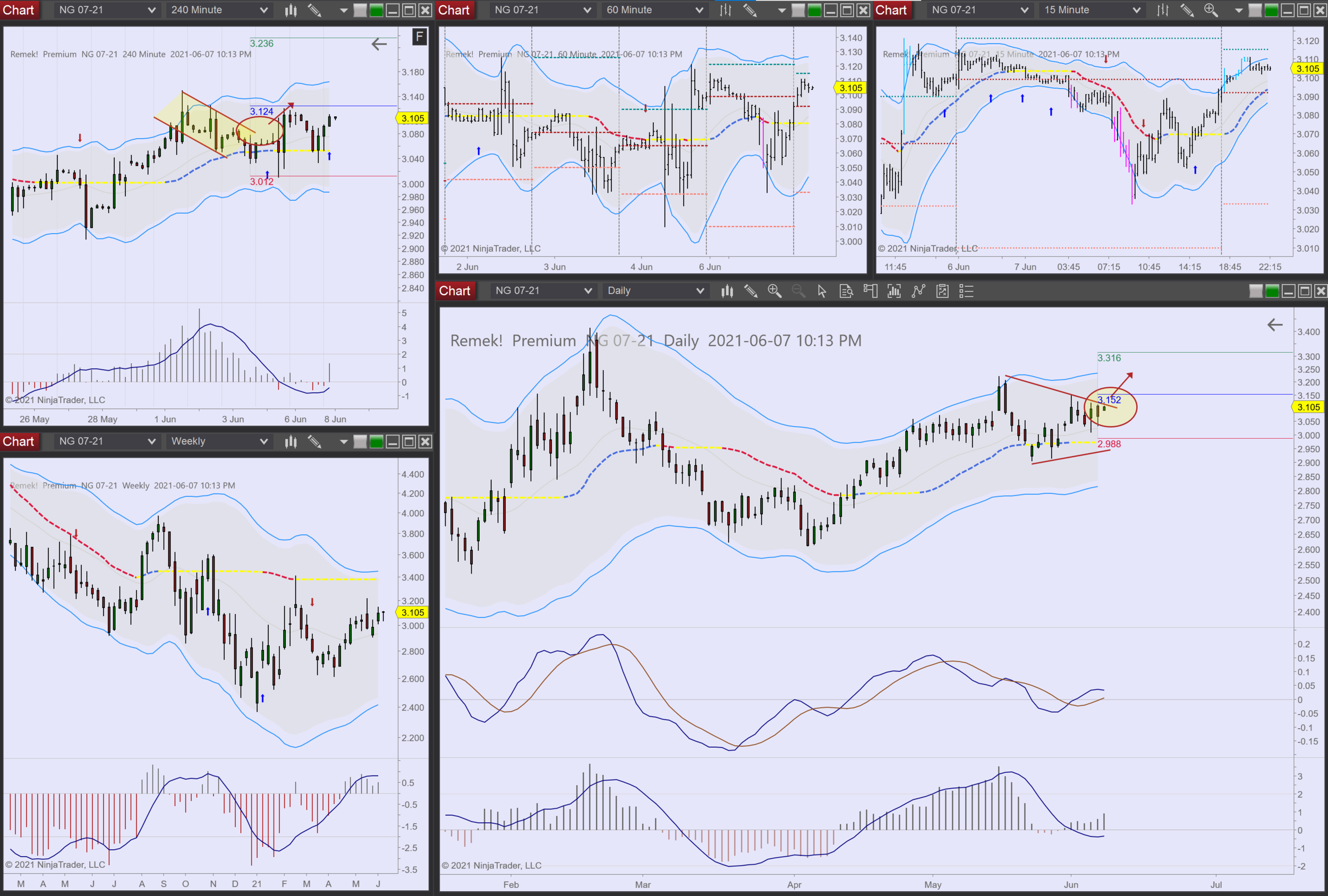The image size is (1328, 896).
Task: Toggle the F button on 240 Minute chart
Action: click(x=420, y=37)
